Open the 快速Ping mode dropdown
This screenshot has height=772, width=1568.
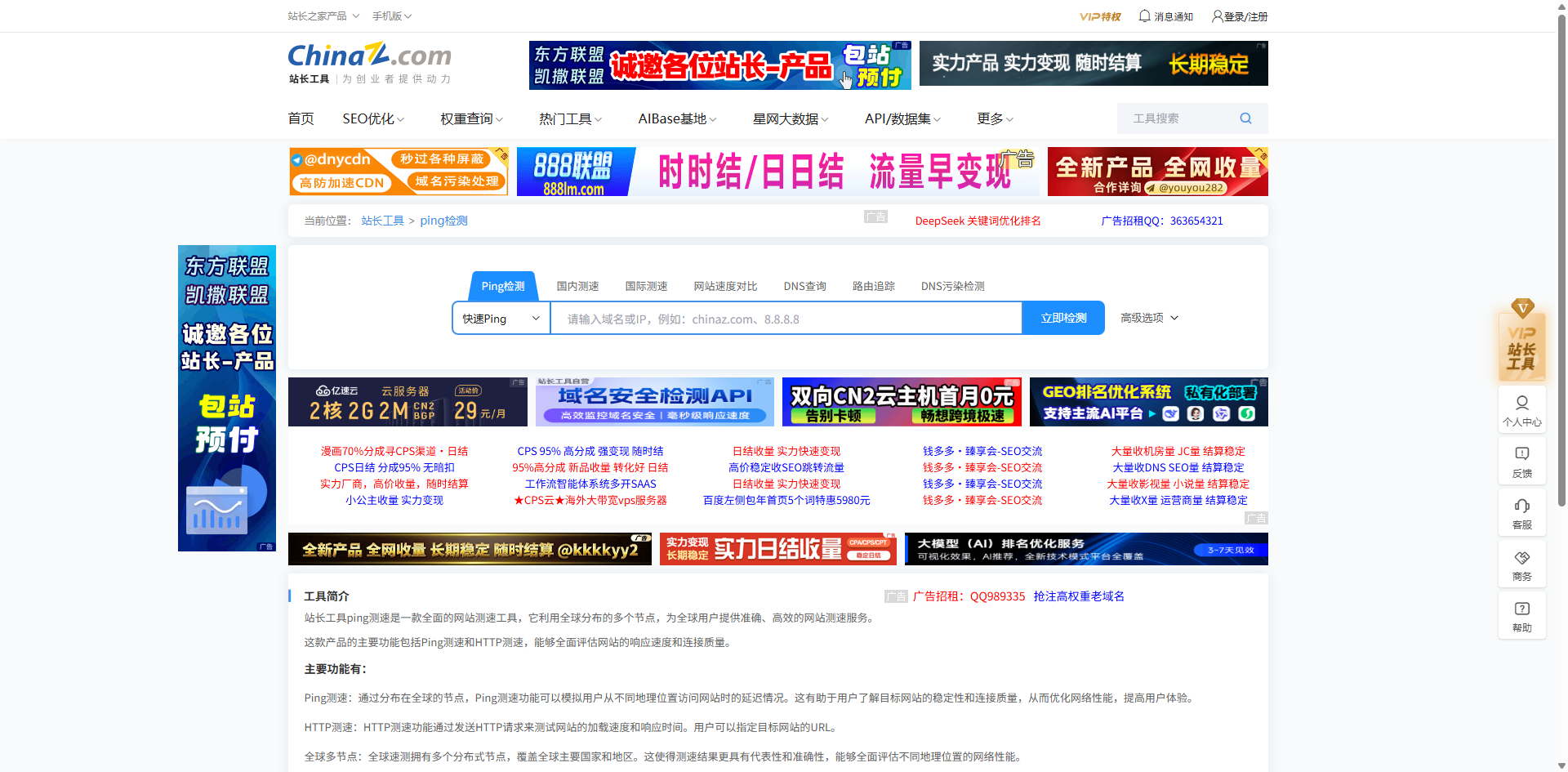(x=501, y=318)
